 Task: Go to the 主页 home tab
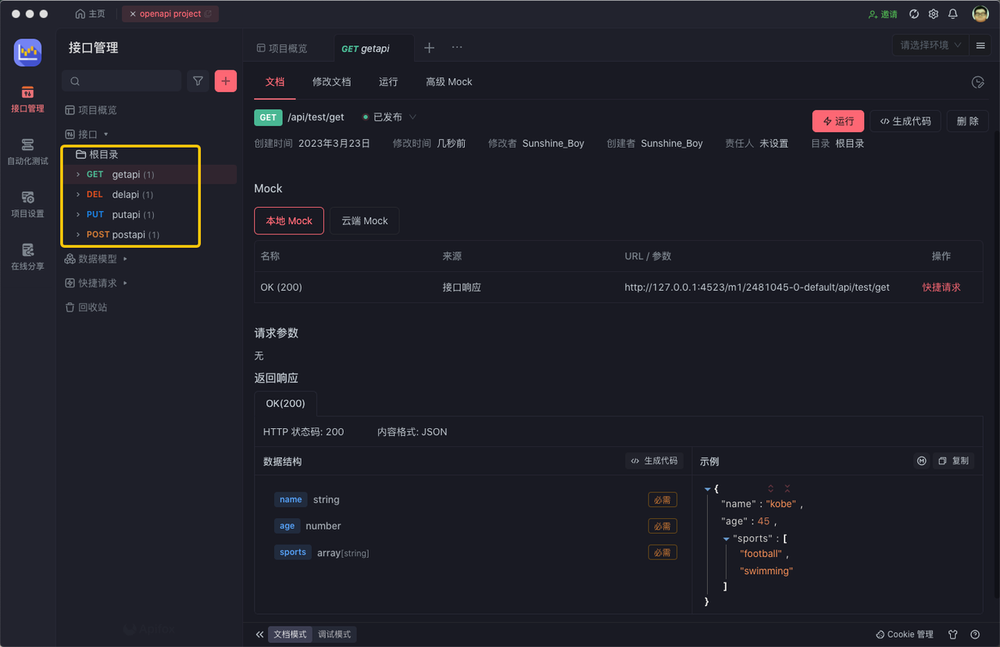point(90,13)
